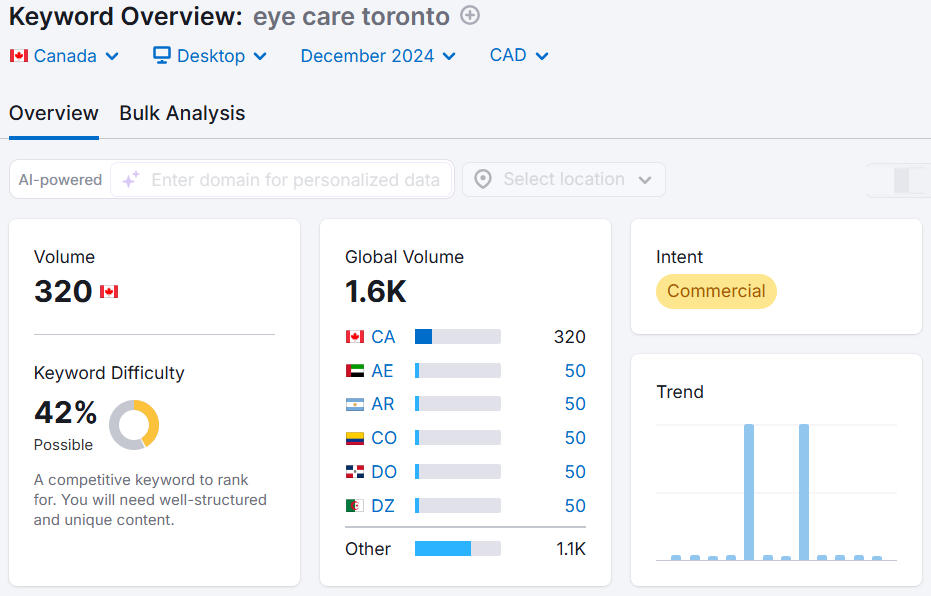Click the DZ flag in Global Volume list
Screen dimensions: 931x596
(x=354, y=505)
